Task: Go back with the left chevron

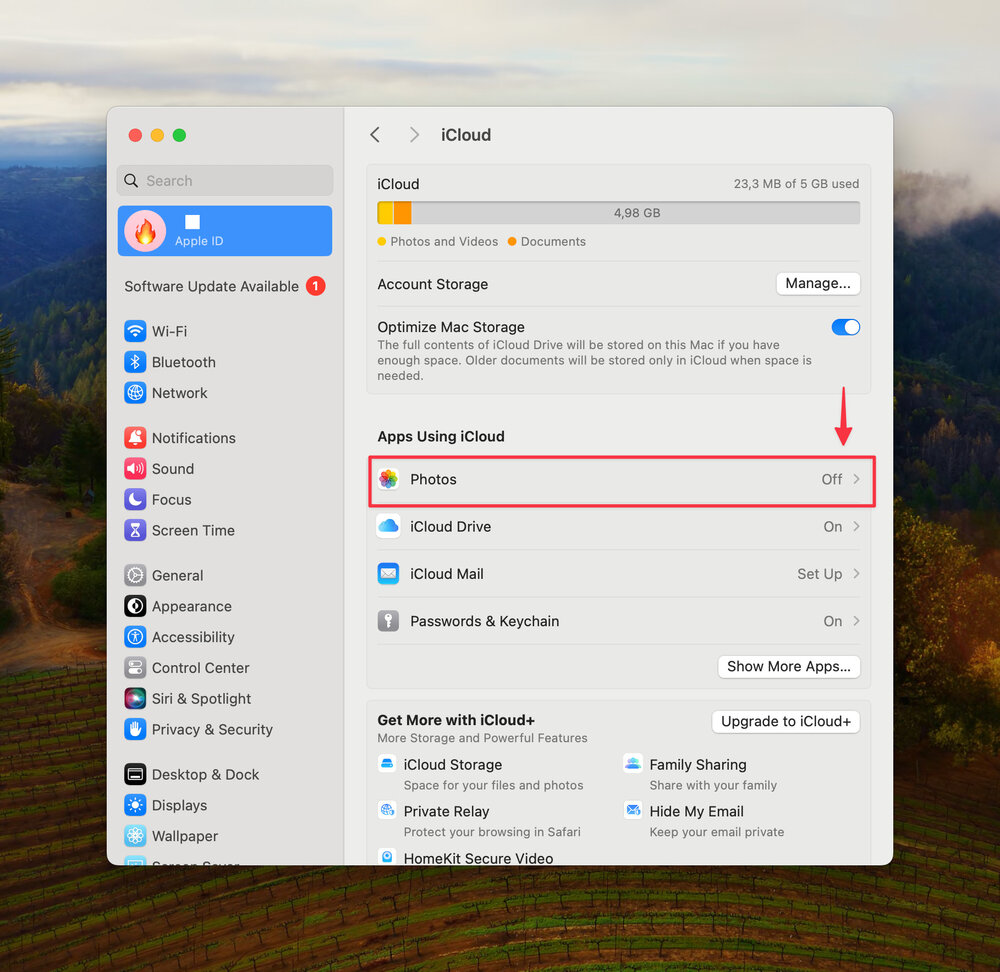Action: click(x=375, y=135)
